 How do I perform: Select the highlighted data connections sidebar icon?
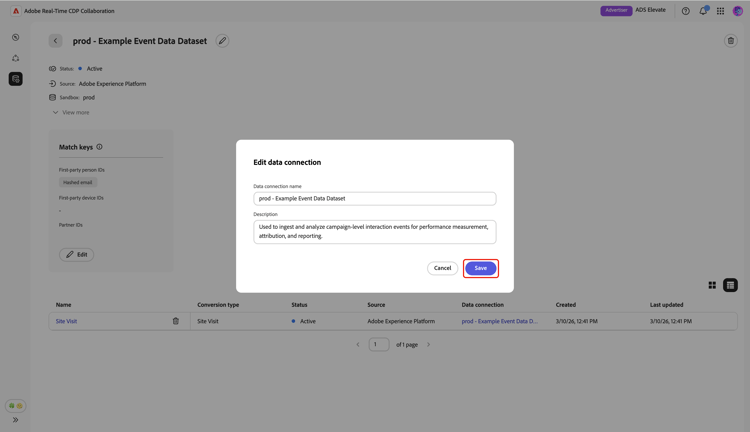16,79
